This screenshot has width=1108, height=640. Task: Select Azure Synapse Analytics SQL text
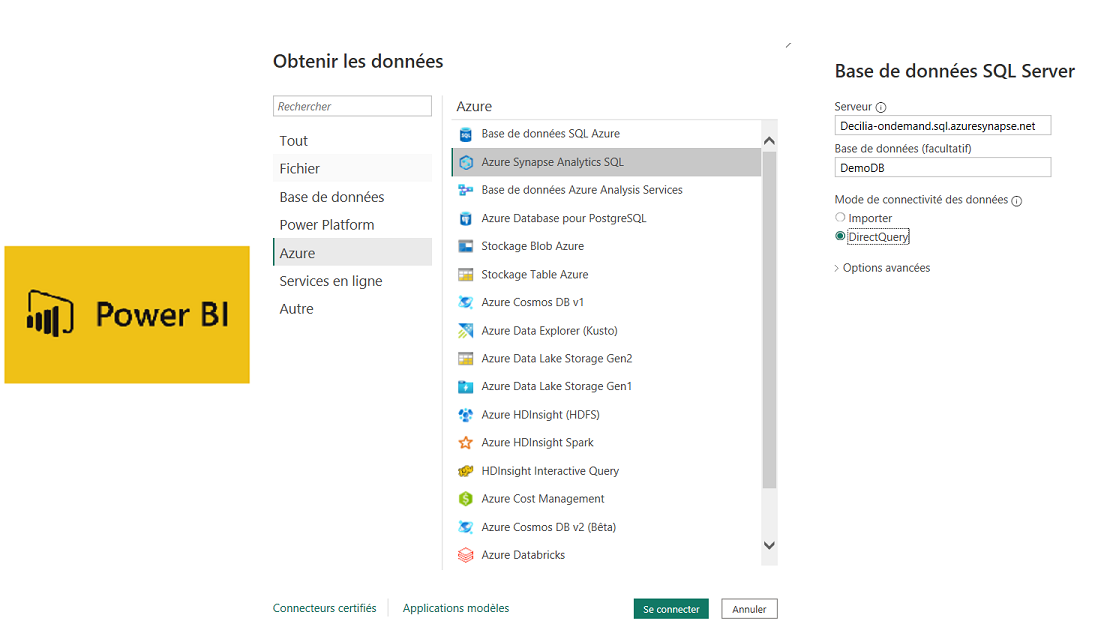tap(553, 162)
